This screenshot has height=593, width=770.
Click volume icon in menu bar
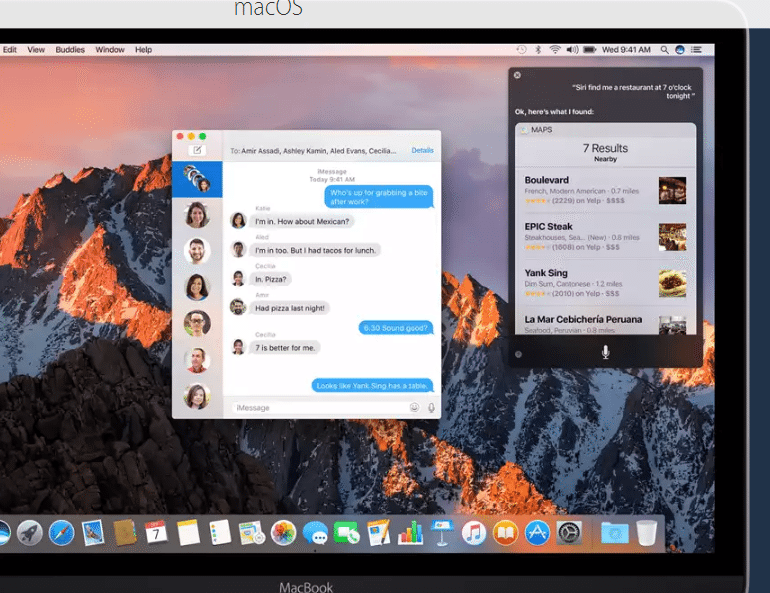coord(572,50)
